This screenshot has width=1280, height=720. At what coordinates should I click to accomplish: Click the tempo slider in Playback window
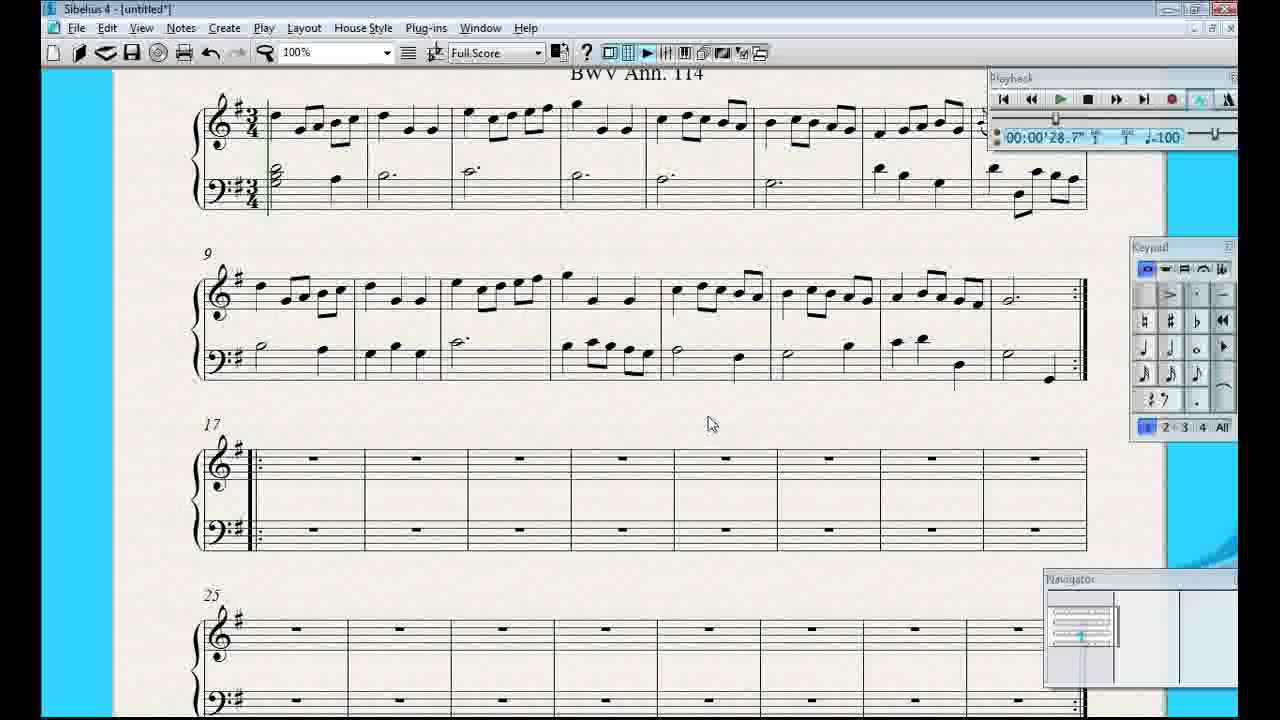[x=1214, y=135]
